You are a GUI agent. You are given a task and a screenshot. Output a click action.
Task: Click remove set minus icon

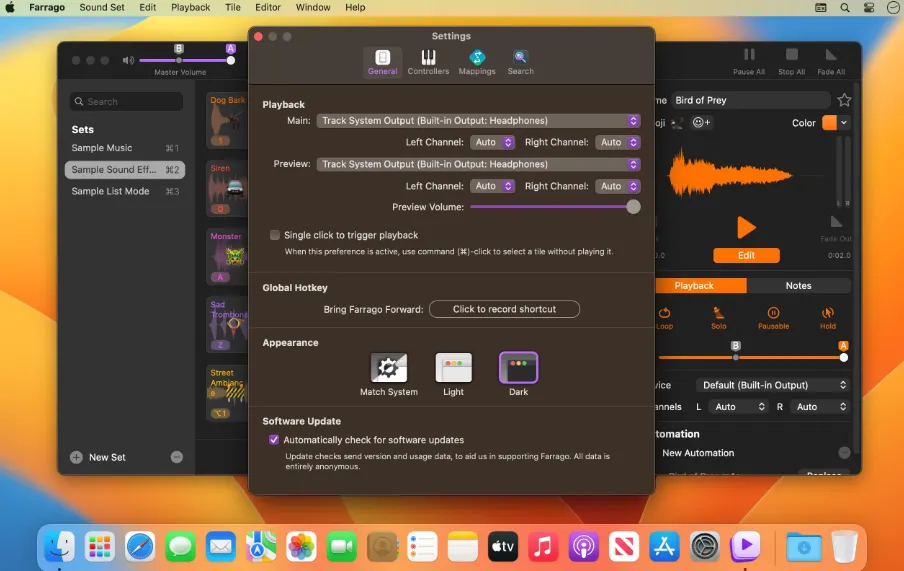click(x=177, y=457)
